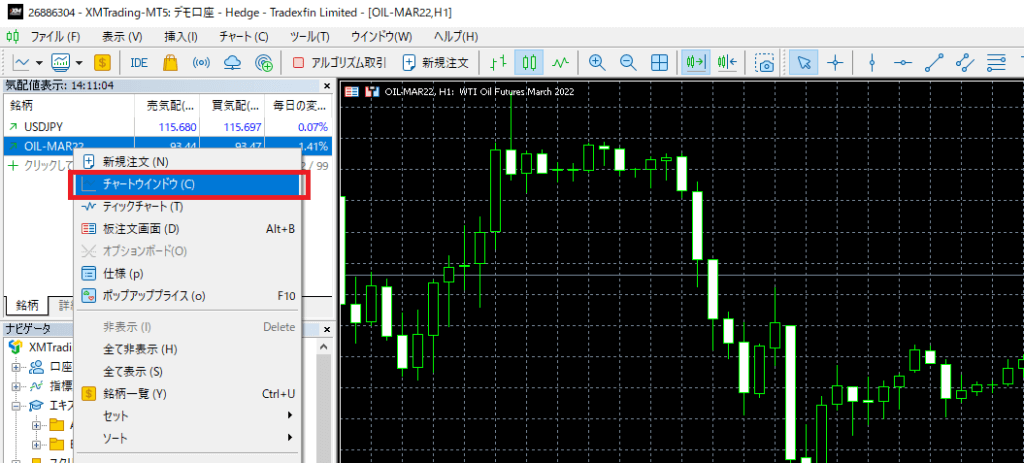Click the zoom in magnifier icon
This screenshot has height=463, width=1024.
tap(596, 63)
